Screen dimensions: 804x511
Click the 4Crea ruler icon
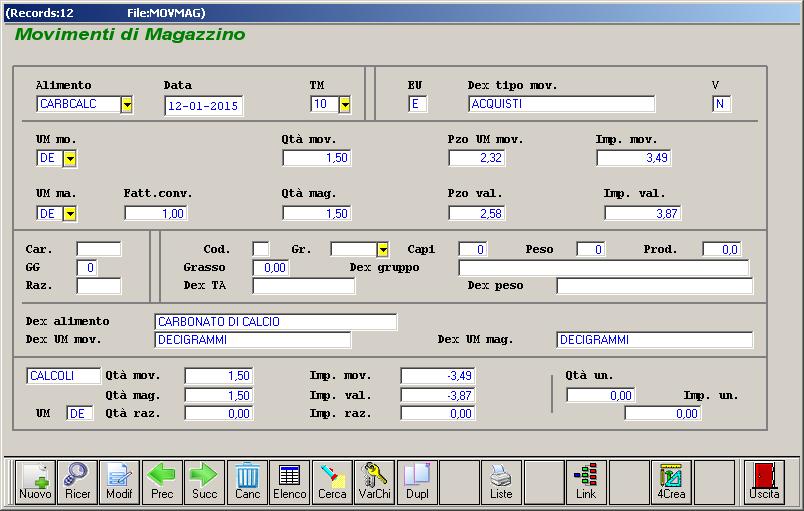click(x=671, y=482)
